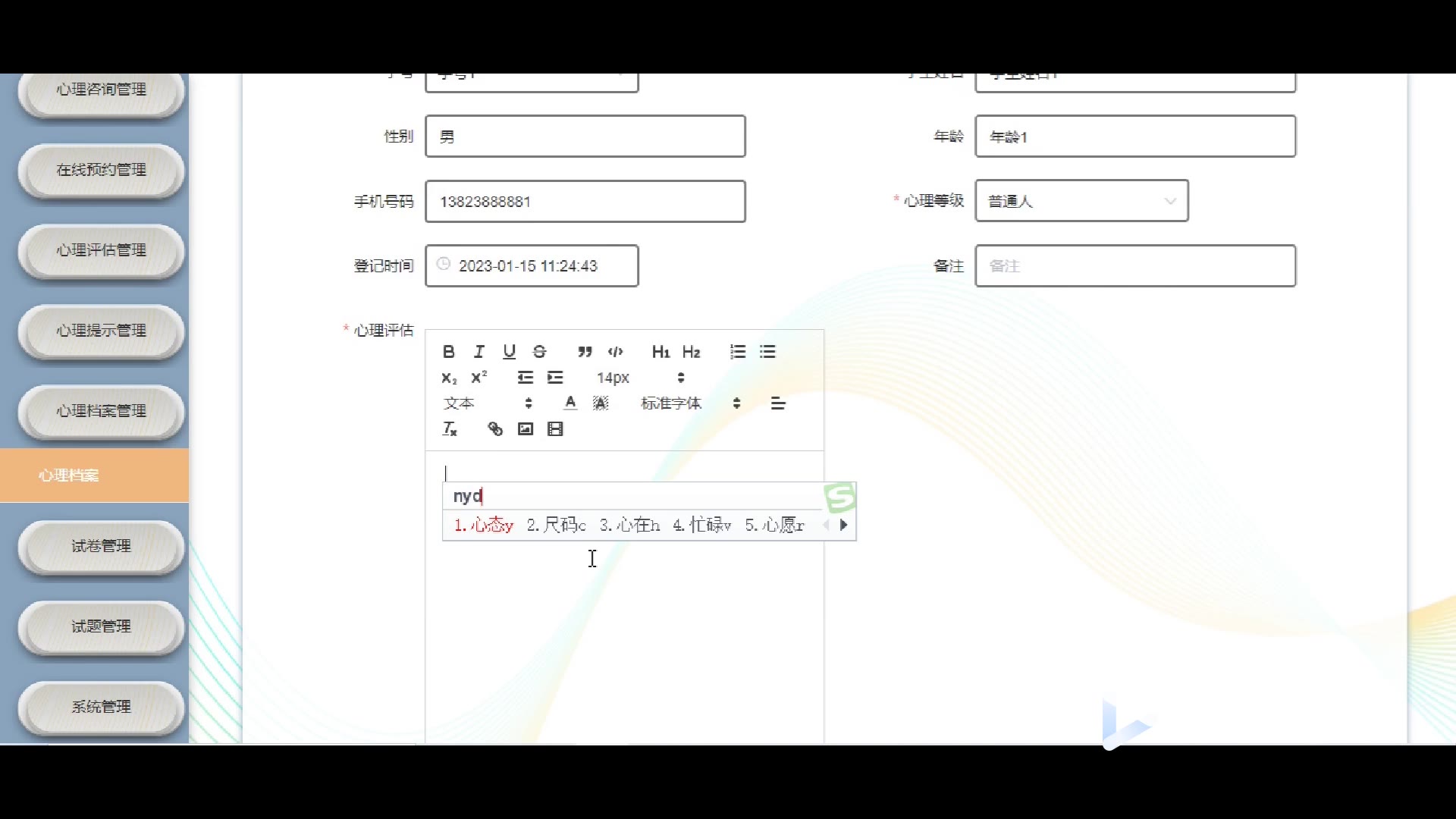Clear text formatting
Screen dimensions: 1456x819
[450, 429]
